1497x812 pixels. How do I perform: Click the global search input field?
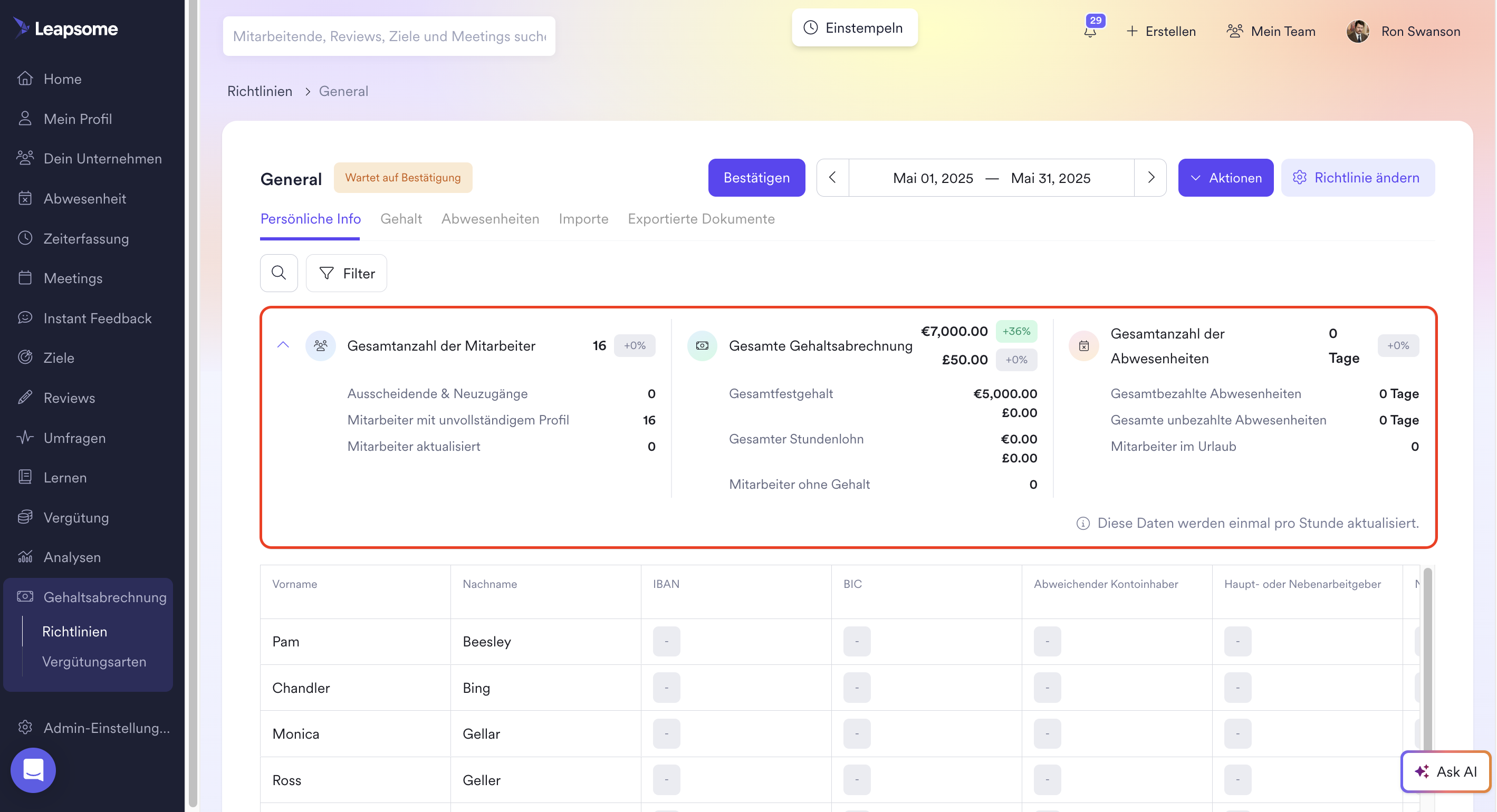coord(389,36)
